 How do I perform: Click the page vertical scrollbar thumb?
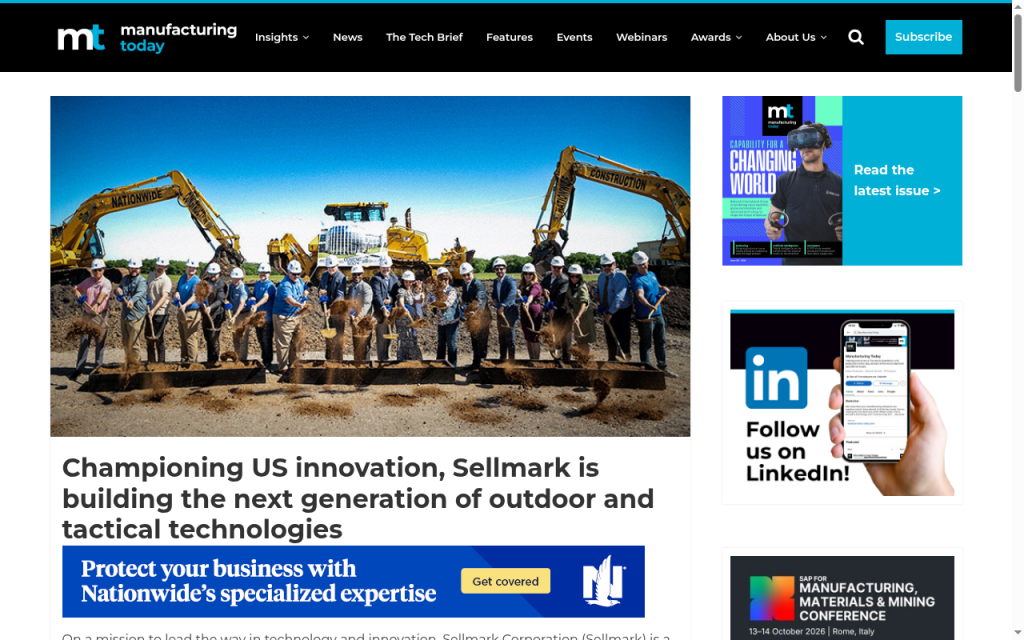[x=1017, y=52]
